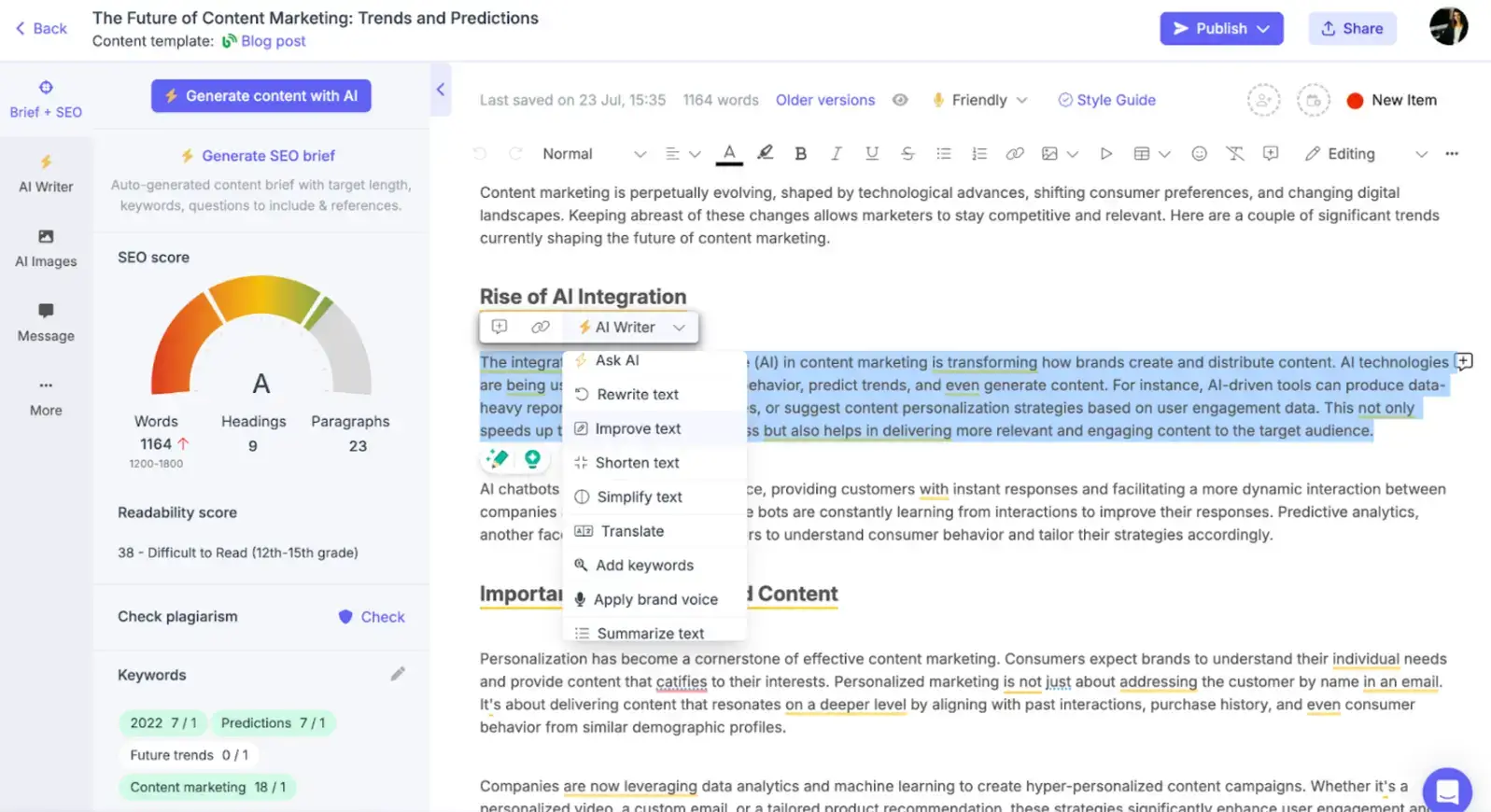The image size is (1491, 812).
Task: Toggle the eye preview icon
Action: (899, 100)
